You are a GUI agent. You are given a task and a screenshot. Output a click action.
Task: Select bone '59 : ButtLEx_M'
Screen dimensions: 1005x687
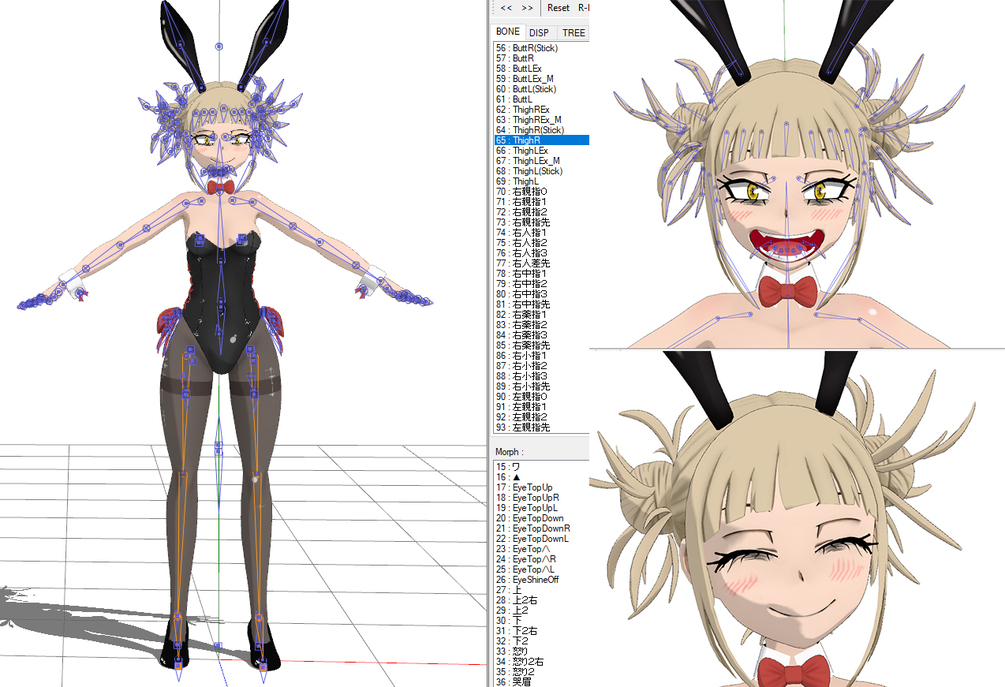pyautogui.click(x=542, y=79)
